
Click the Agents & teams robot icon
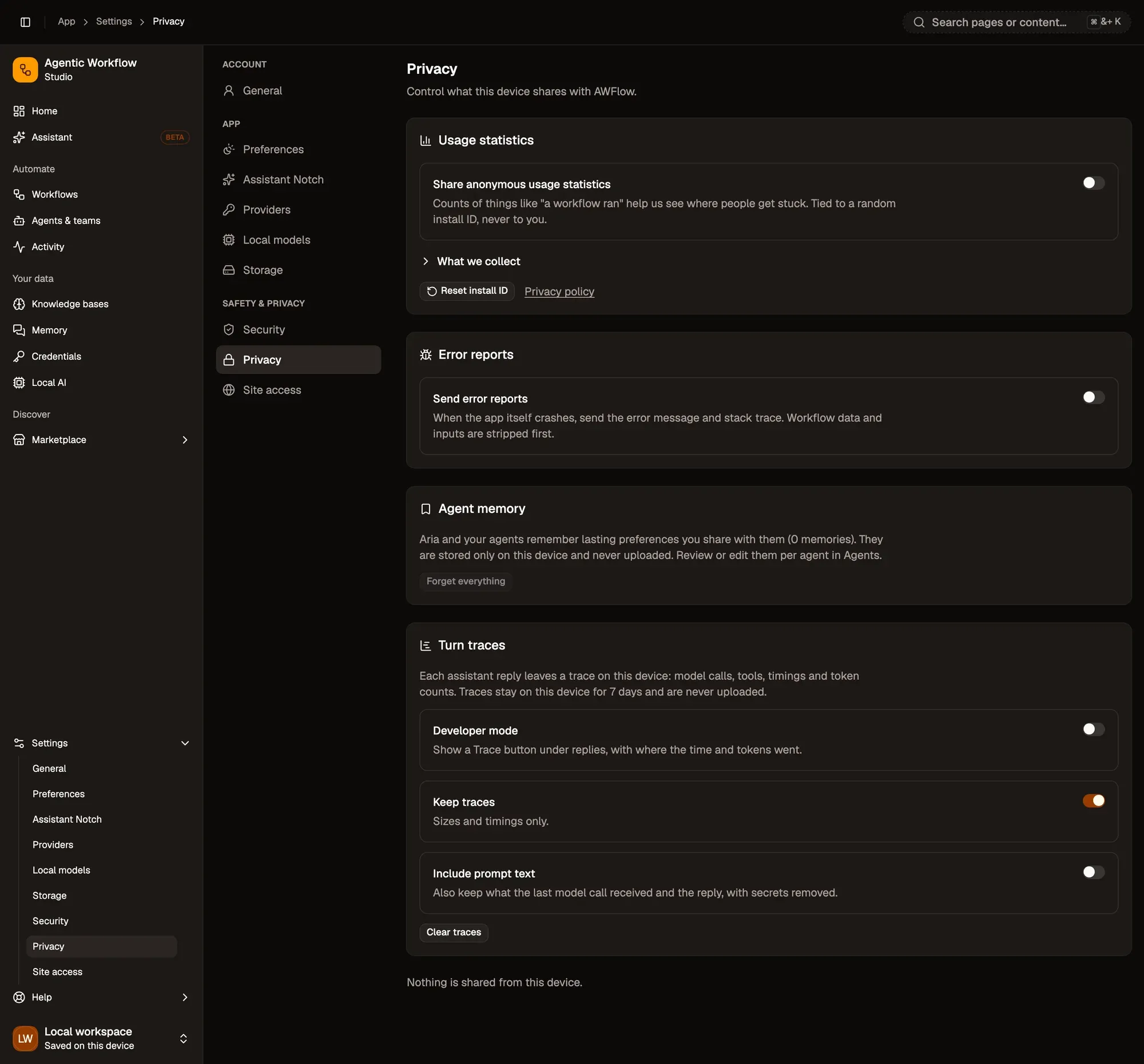(x=19, y=220)
